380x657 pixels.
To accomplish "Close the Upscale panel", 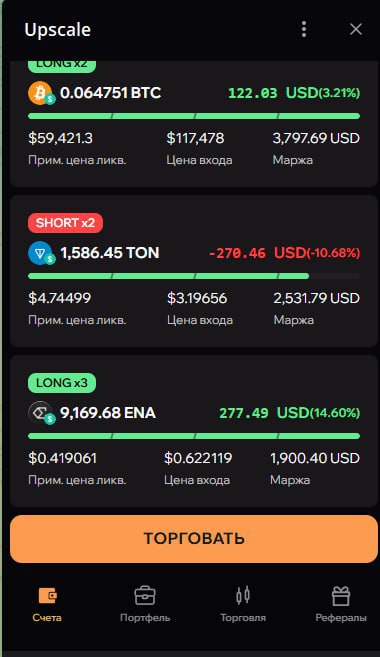I will 356,29.
